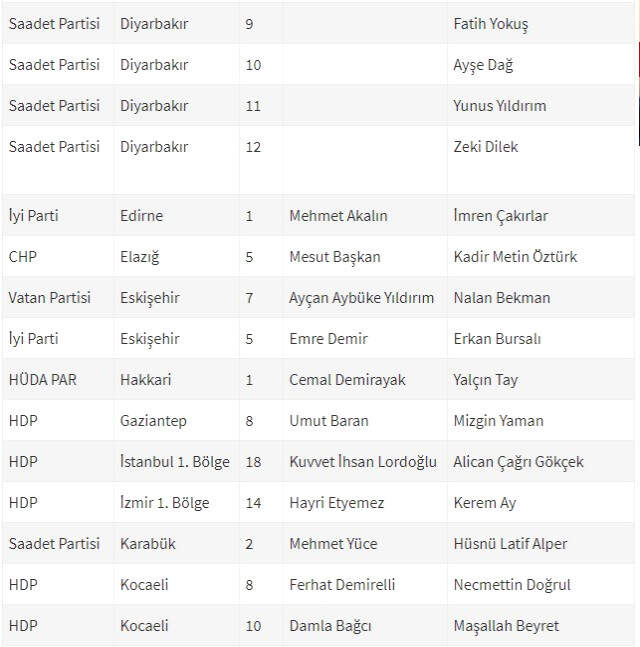Select Emre Demir in Eskişehir row

(x=328, y=338)
